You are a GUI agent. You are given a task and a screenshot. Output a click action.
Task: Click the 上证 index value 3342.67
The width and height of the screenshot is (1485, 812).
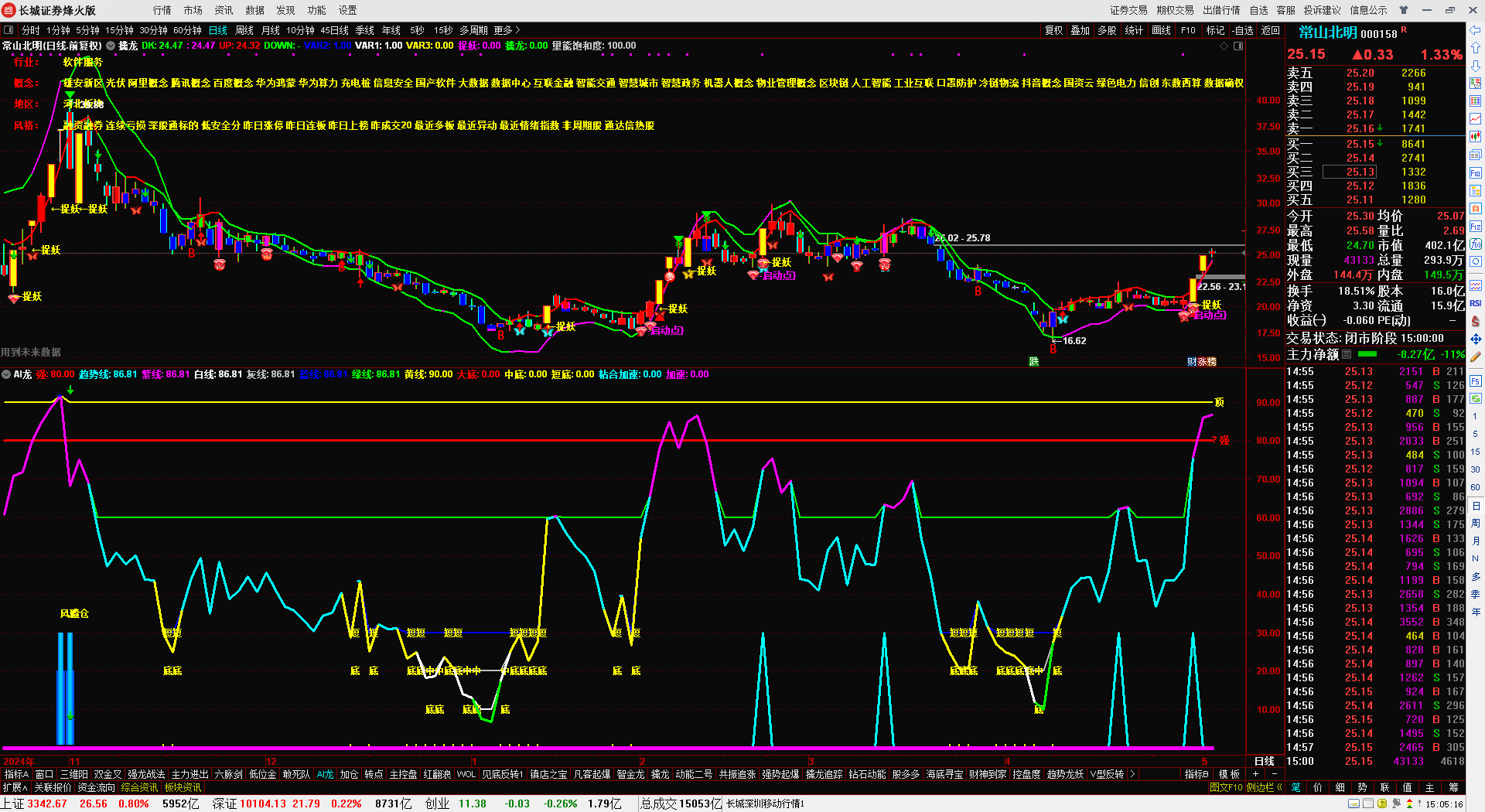47,803
